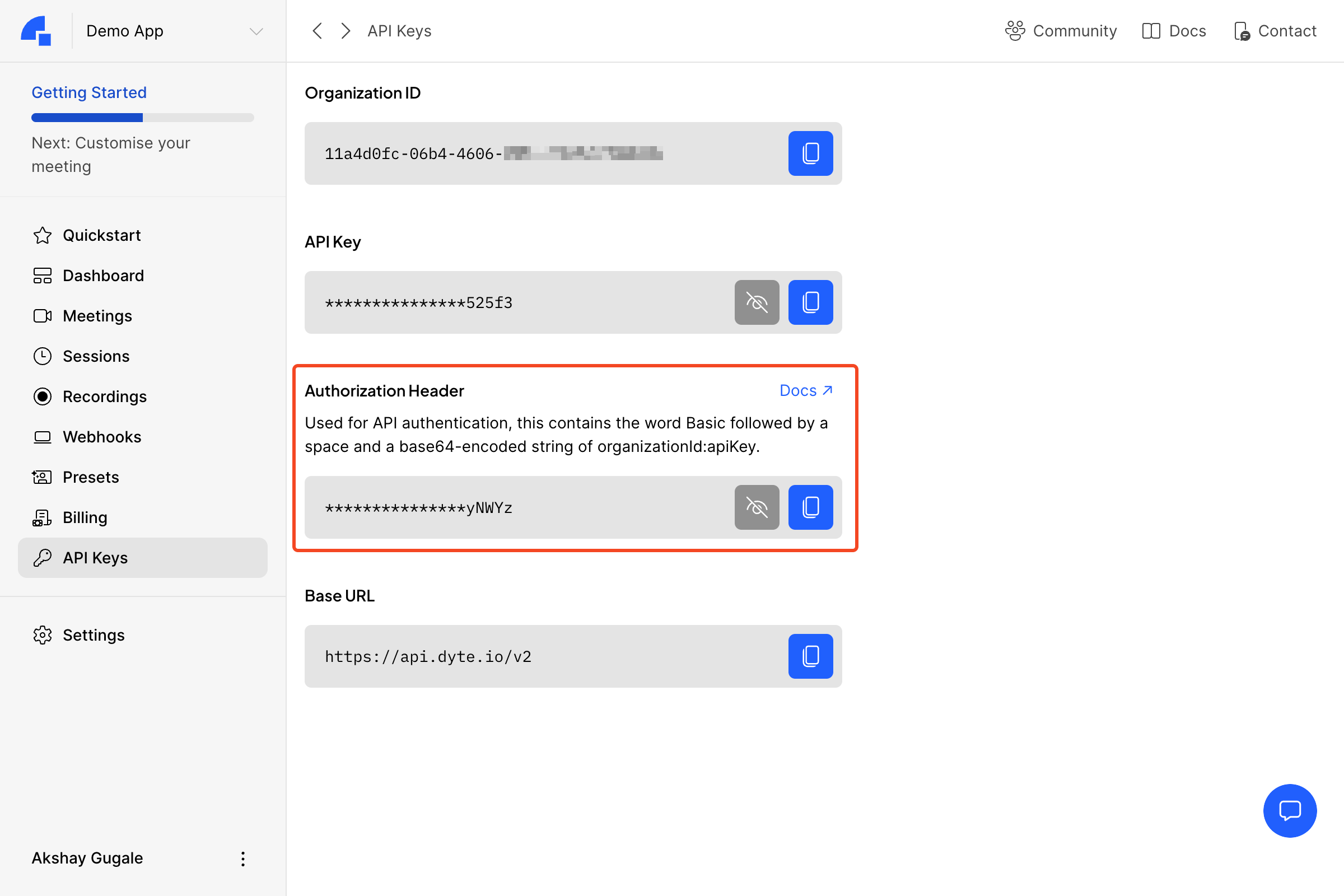Navigate to Webhooks in sidebar
This screenshot has width=1344, height=896.
(102, 437)
